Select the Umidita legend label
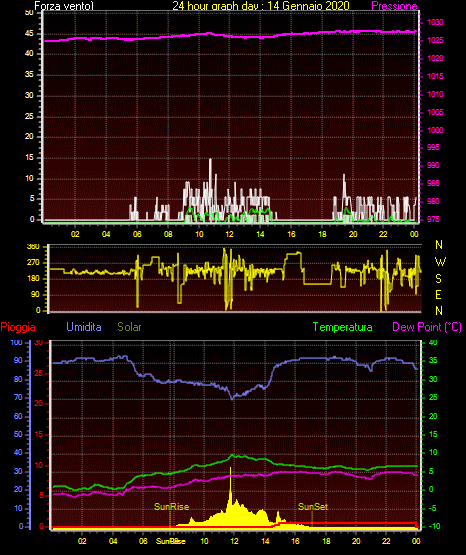The width and height of the screenshot is (466, 555). 84,327
